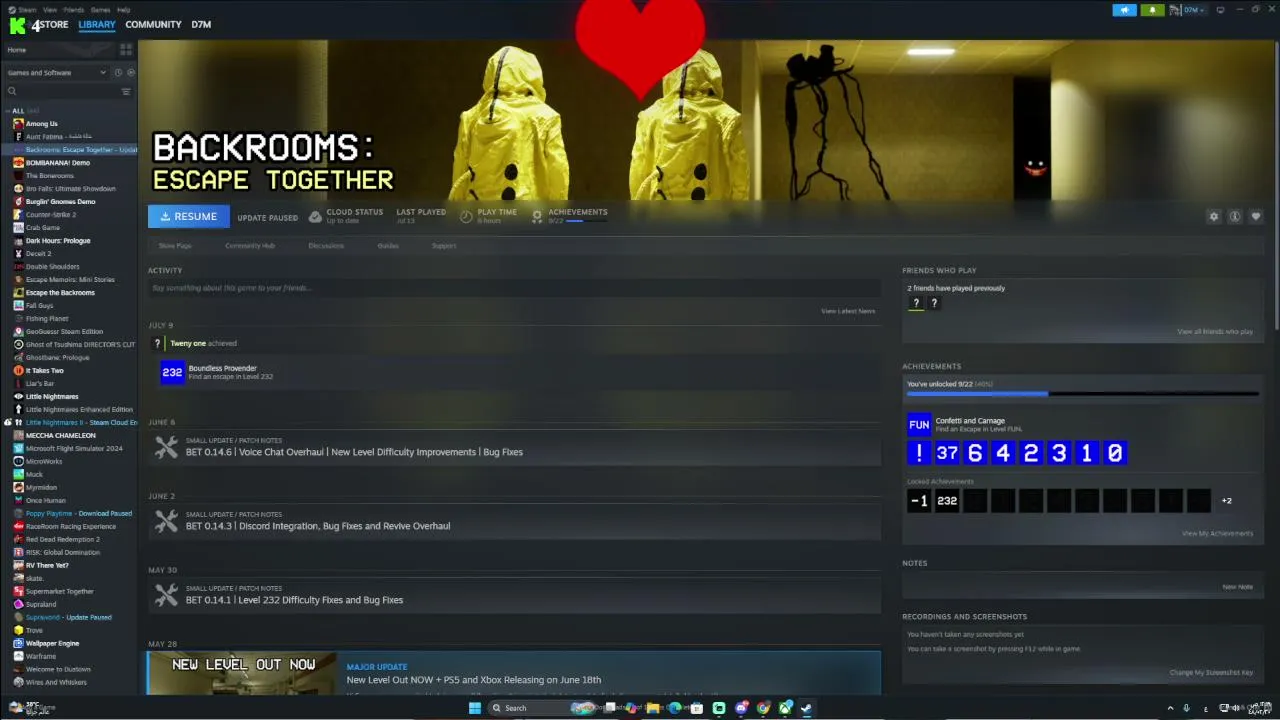This screenshot has width=1280, height=720.
Task: Open the View menu
Action: (x=50, y=9)
